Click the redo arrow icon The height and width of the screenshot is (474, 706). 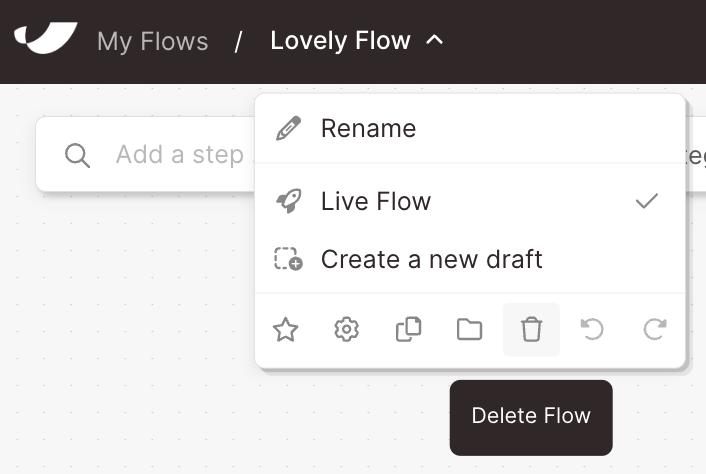point(654,330)
